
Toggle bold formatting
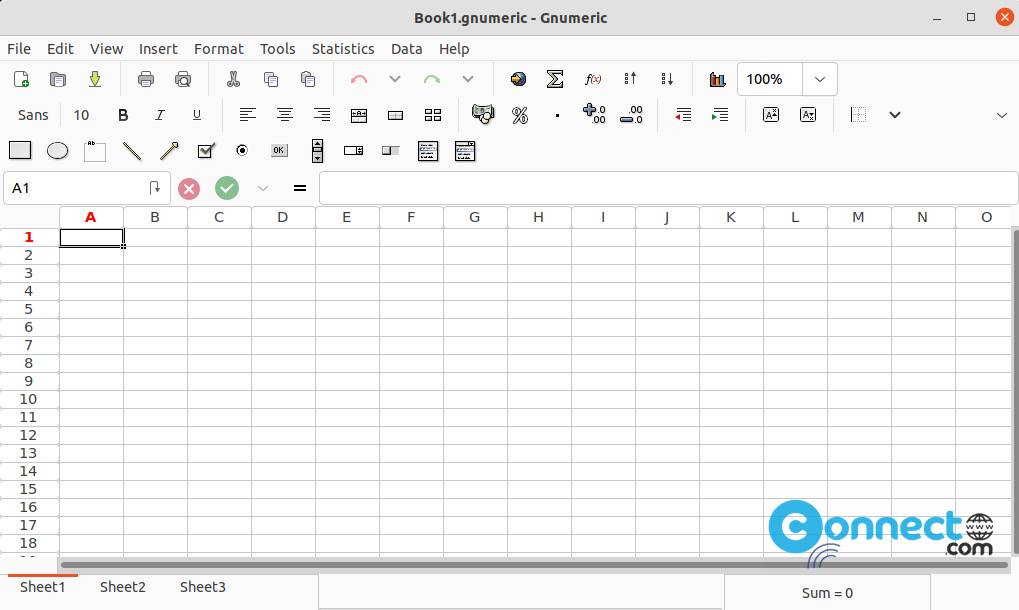pyautogui.click(x=123, y=115)
